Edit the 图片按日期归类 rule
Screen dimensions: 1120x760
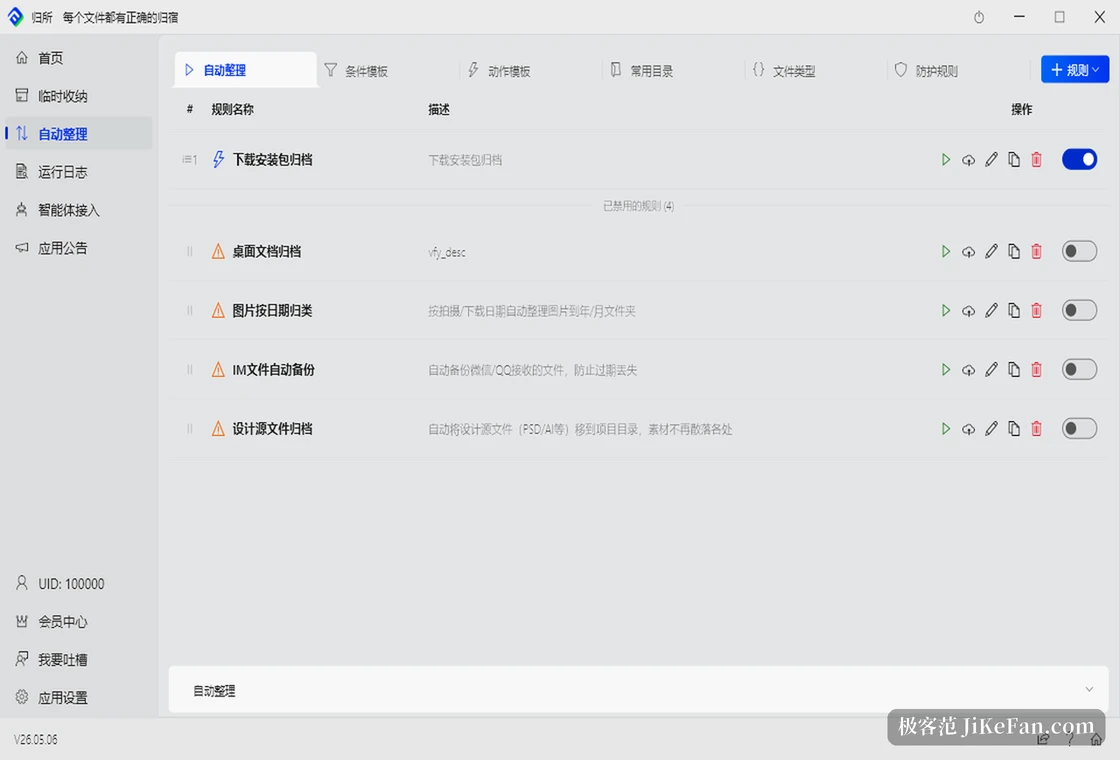(991, 311)
